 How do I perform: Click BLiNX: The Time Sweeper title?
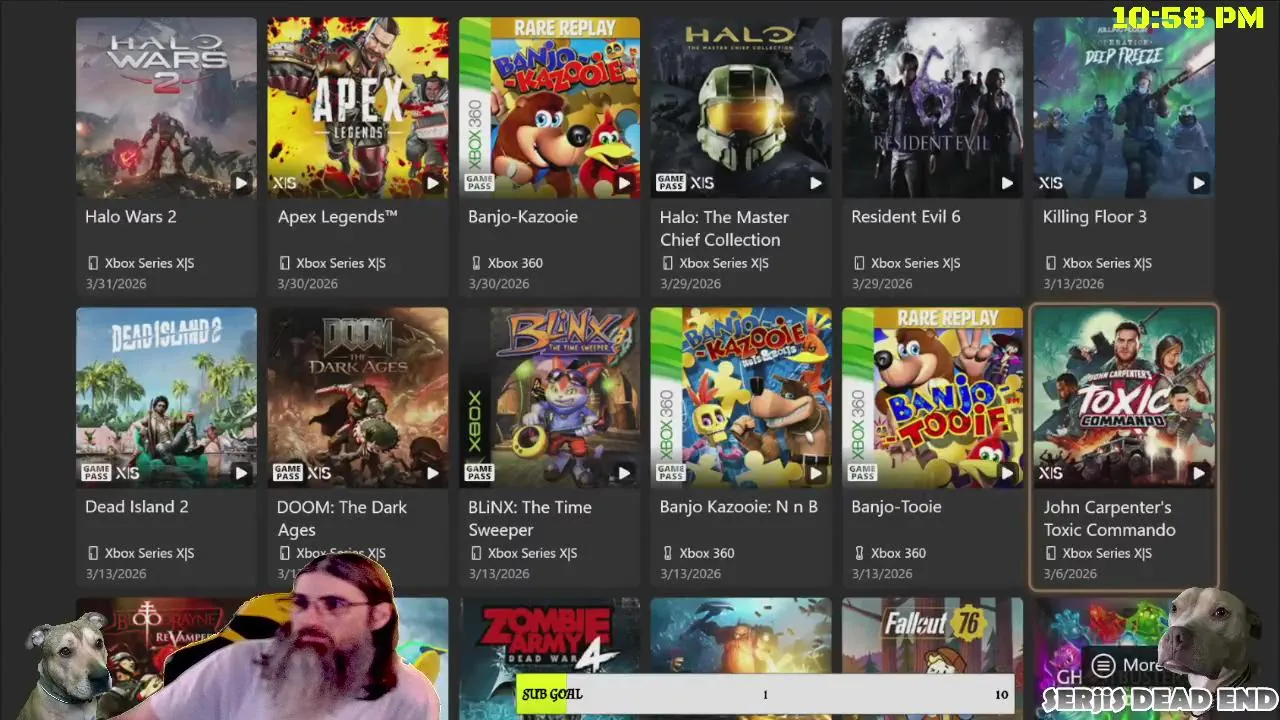[x=530, y=518]
